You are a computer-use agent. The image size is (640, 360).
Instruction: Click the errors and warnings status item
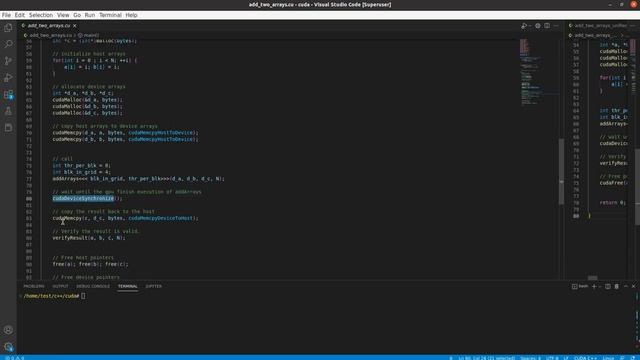tap(15, 358)
